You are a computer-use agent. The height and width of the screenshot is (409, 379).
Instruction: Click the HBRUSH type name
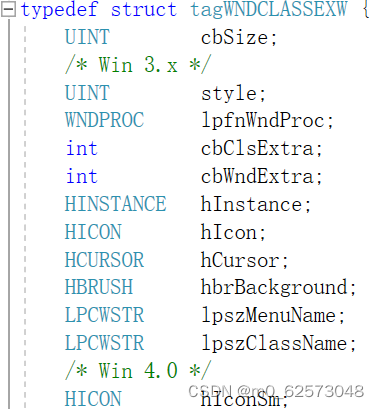pos(99,287)
